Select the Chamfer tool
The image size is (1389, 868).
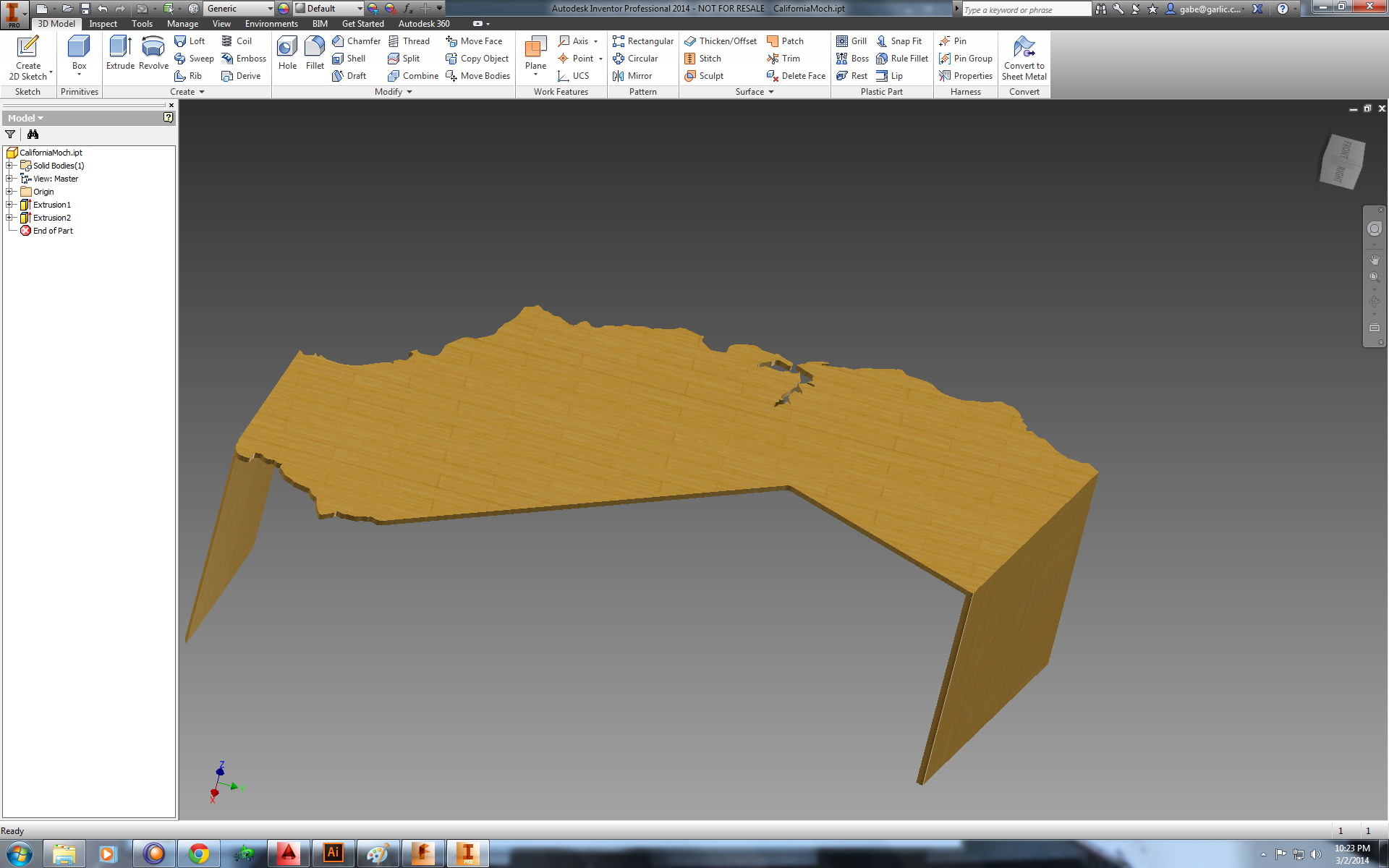[356, 41]
